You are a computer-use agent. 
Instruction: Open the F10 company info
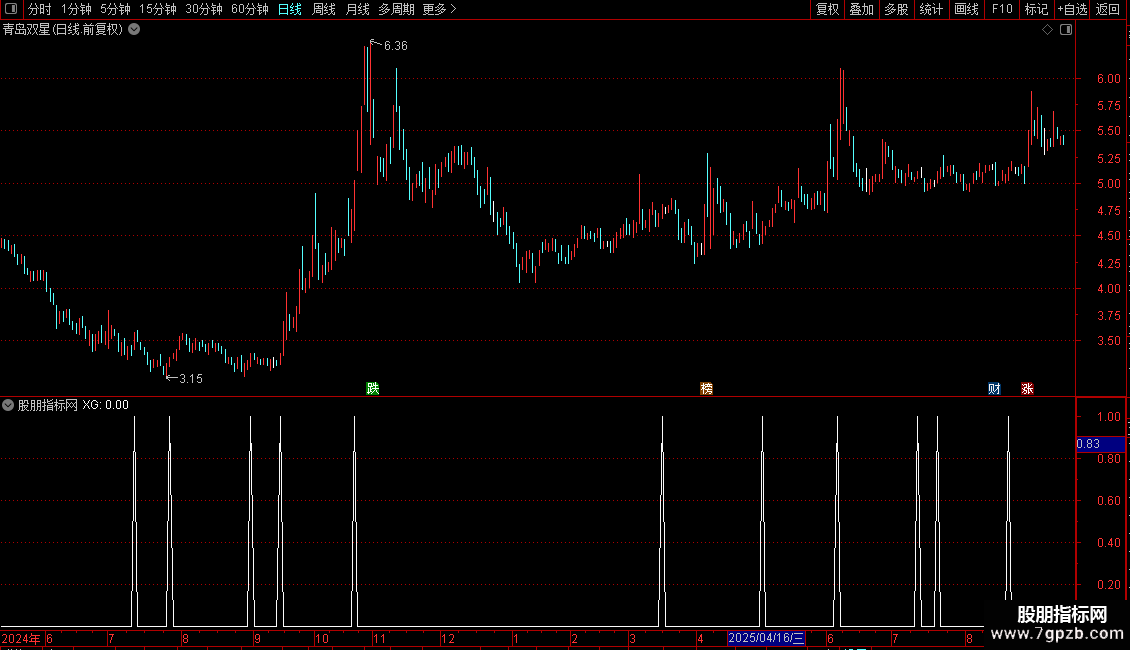point(1002,9)
